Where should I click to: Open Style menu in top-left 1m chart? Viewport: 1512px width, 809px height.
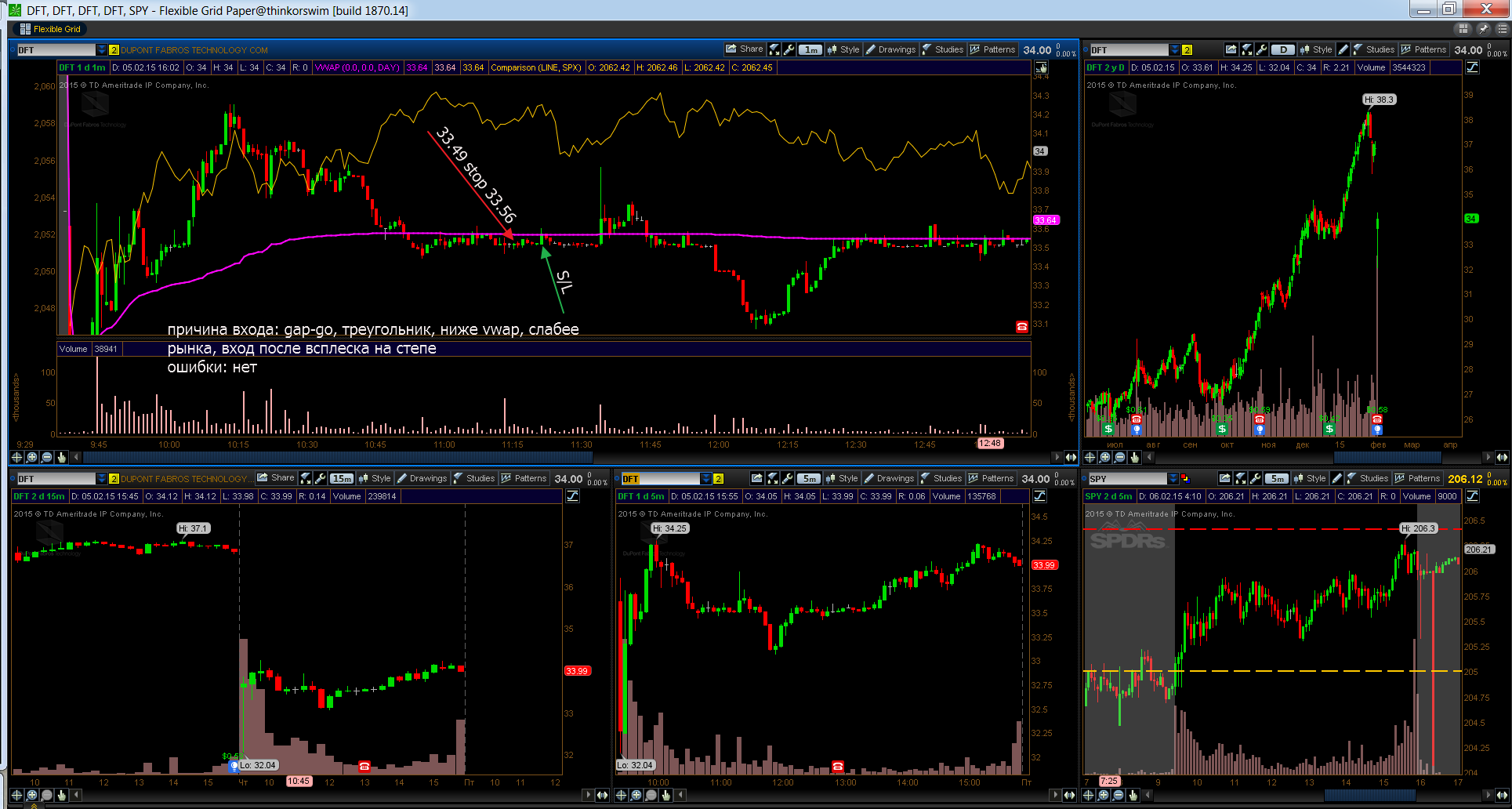pyautogui.click(x=843, y=49)
